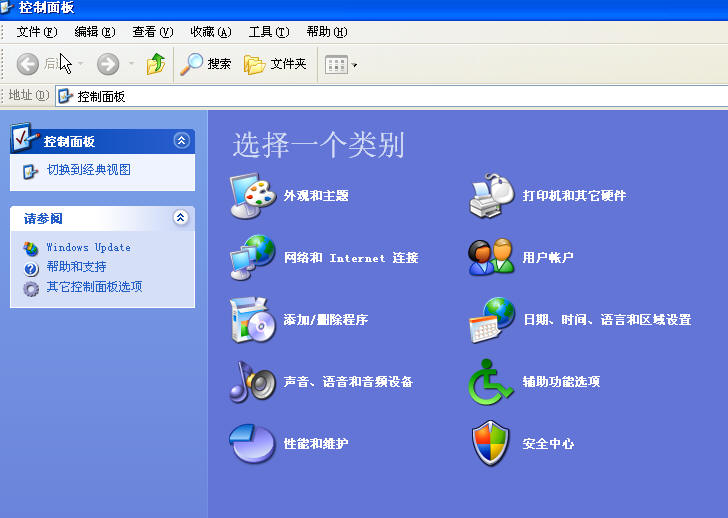Open the 用户帐户 two-people icon
This screenshot has height=518, width=728.
pos(491,257)
